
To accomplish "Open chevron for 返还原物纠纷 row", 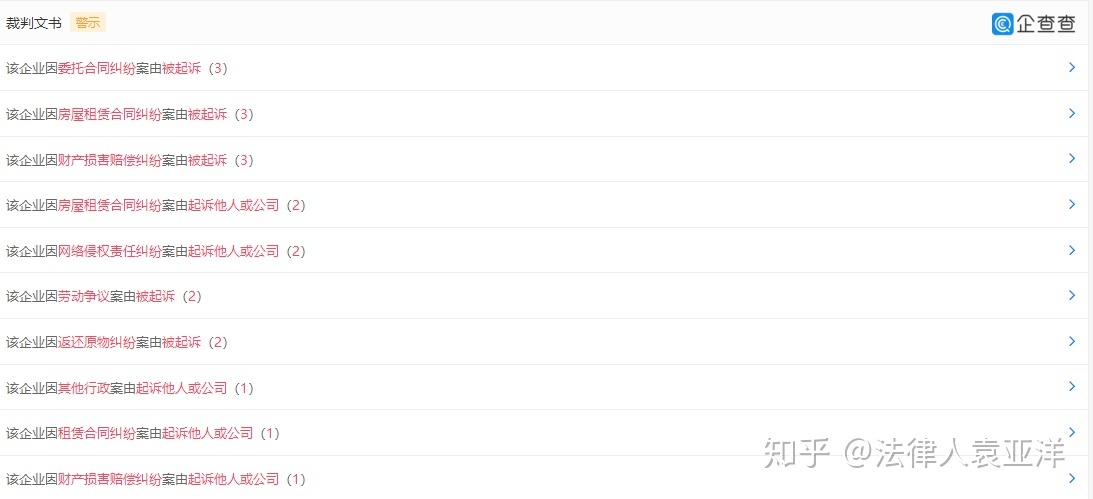I will tap(1072, 341).
